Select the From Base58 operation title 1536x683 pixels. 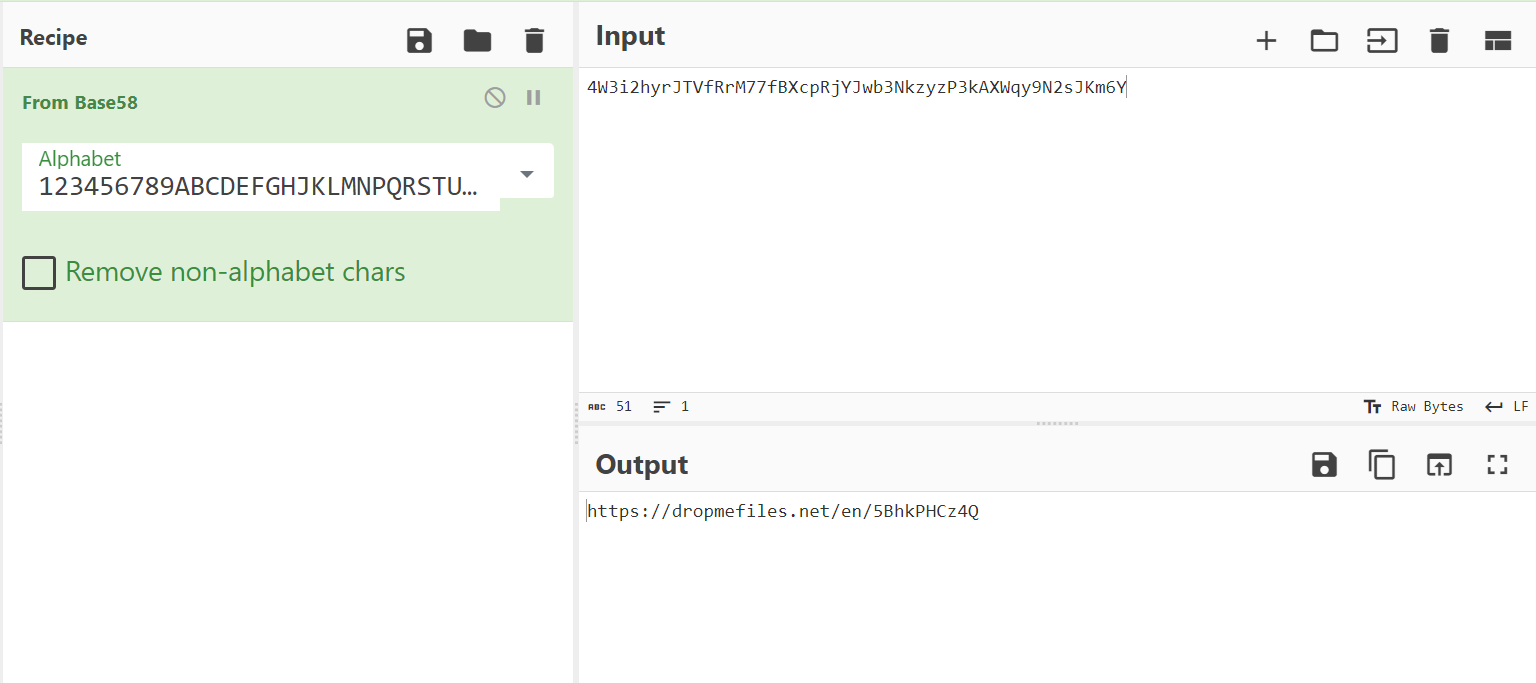[x=80, y=102]
